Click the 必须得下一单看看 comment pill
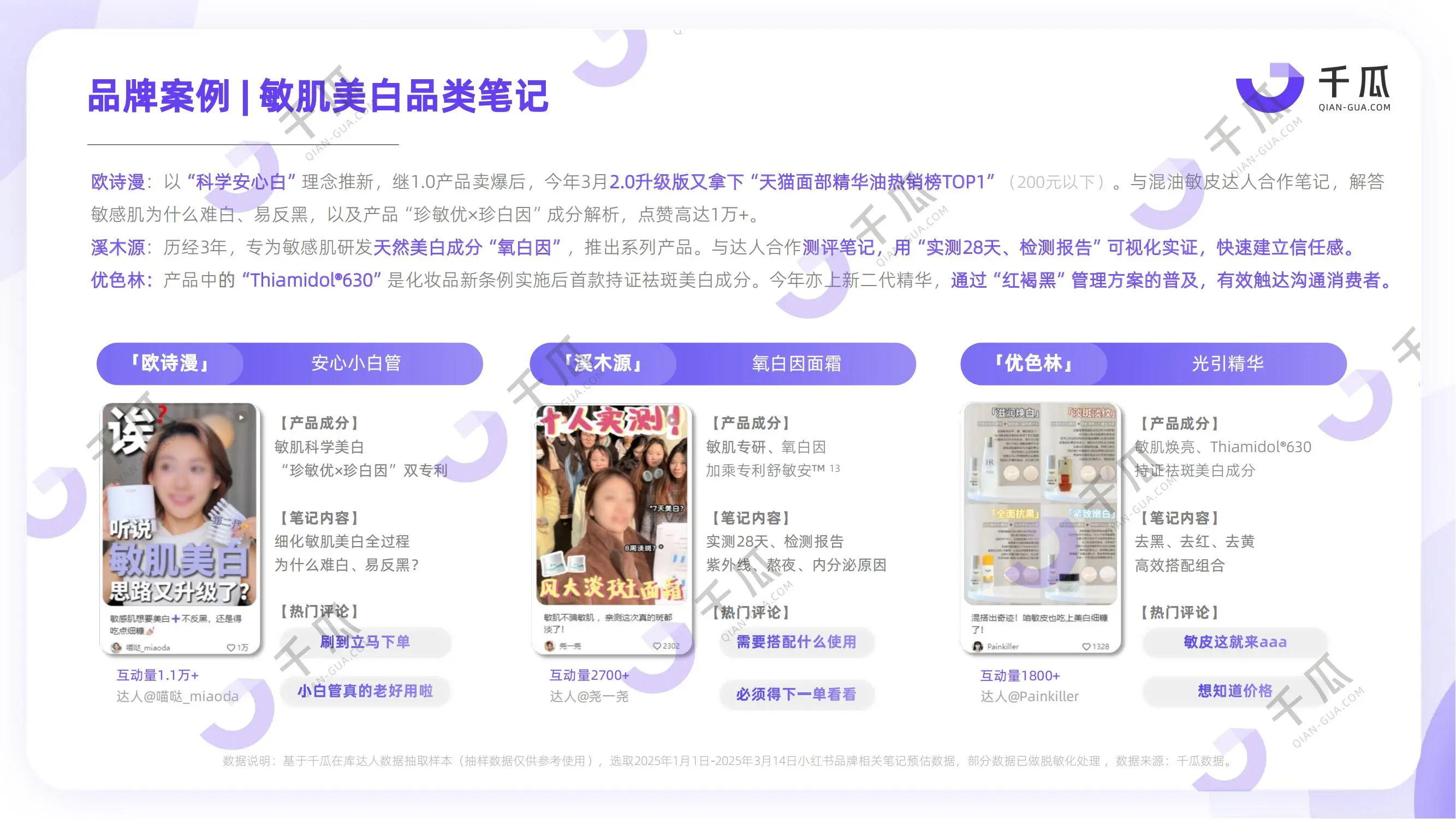 [x=797, y=694]
